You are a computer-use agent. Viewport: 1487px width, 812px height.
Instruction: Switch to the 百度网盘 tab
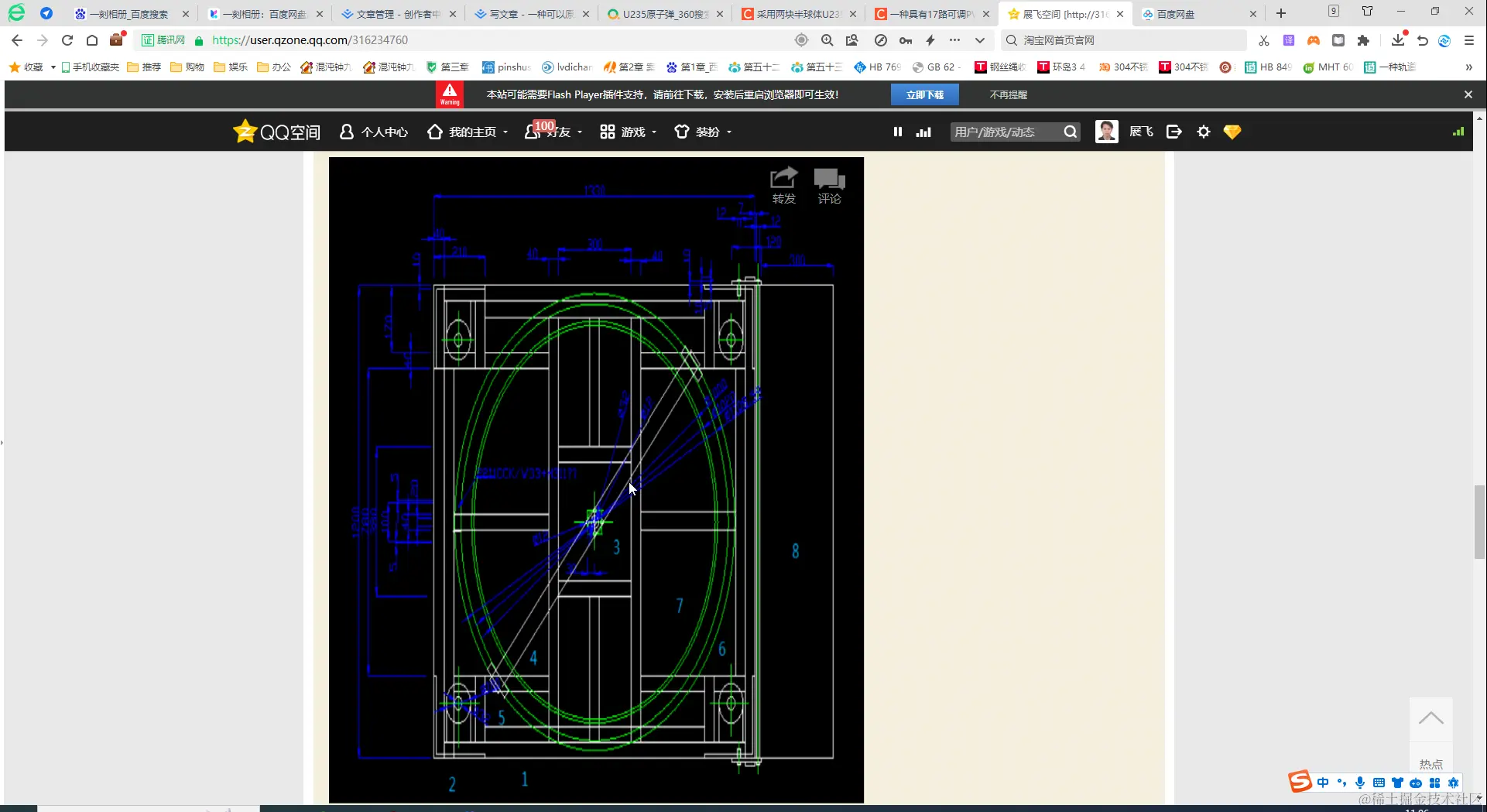pyautogui.click(x=1198, y=14)
